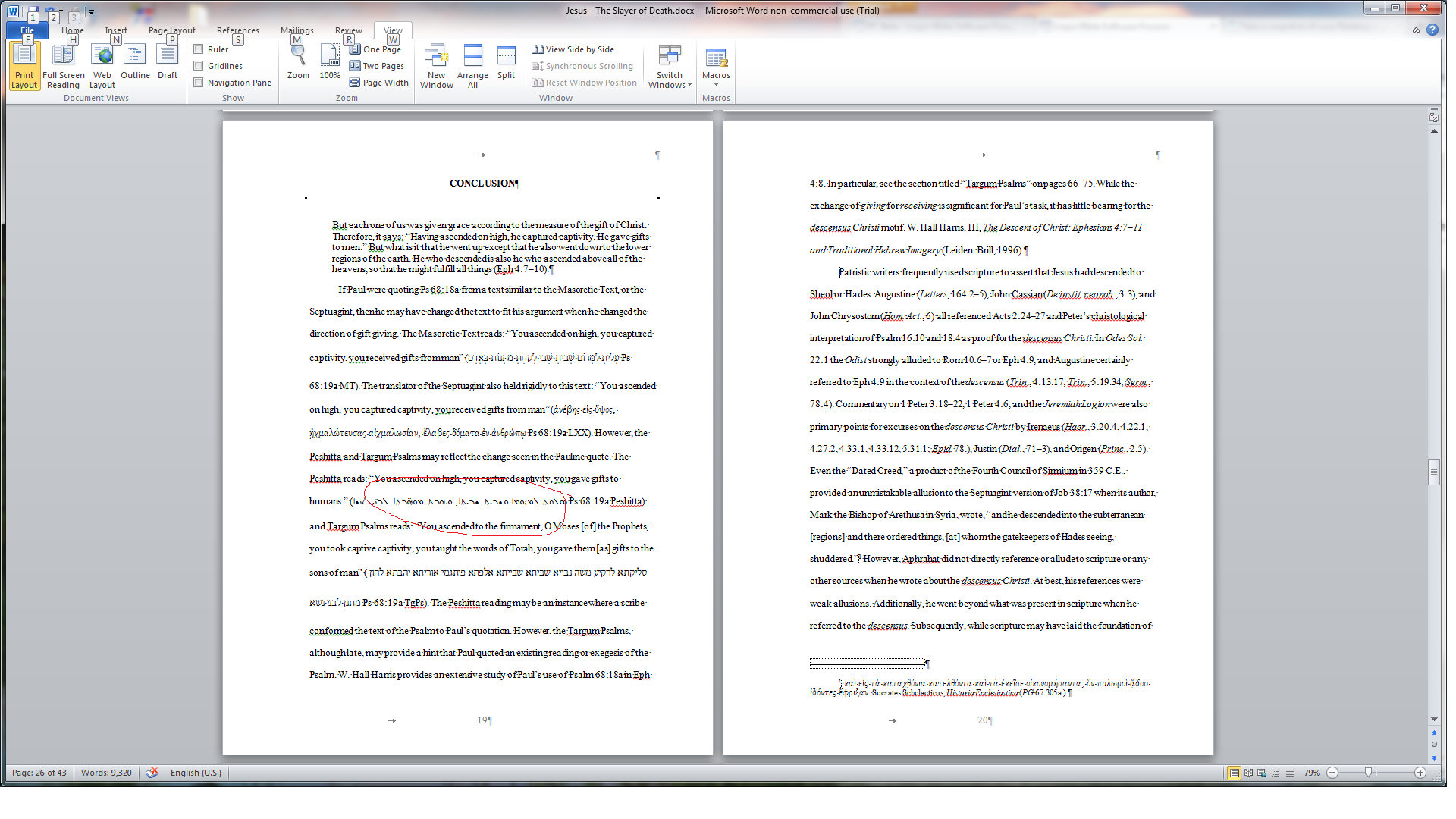Viewport: 1456px width, 819px height.
Task: Click the Outline view status bar icon
Action: coord(1276,773)
